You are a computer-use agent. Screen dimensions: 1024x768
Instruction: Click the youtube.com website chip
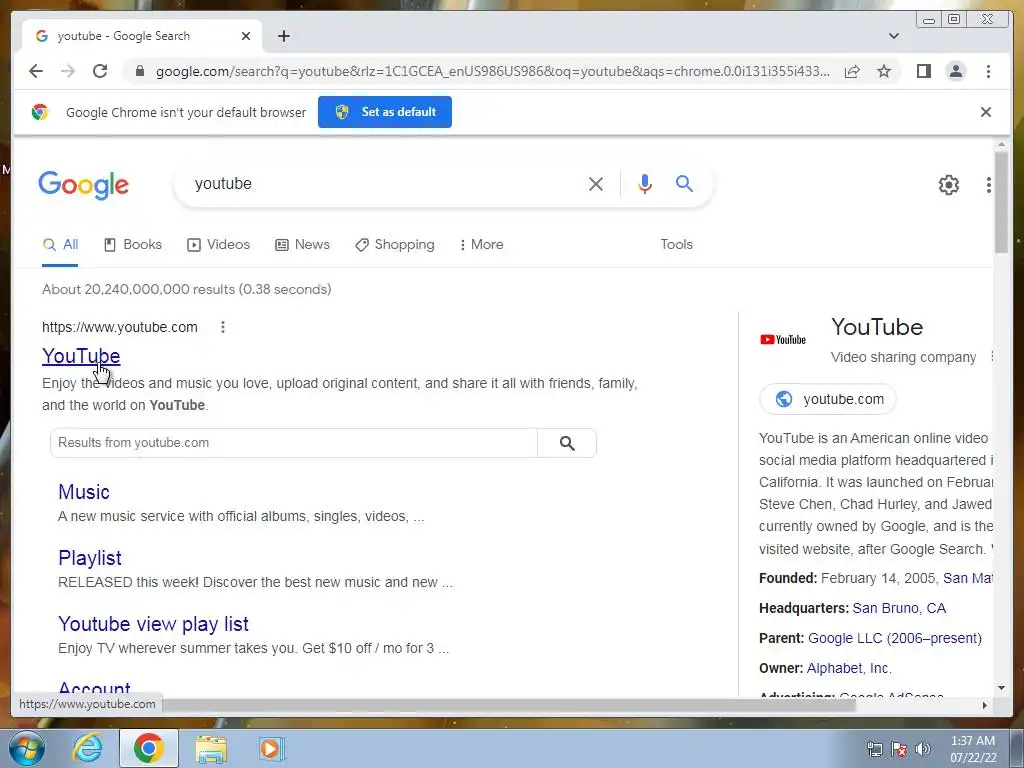[x=827, y=399]
